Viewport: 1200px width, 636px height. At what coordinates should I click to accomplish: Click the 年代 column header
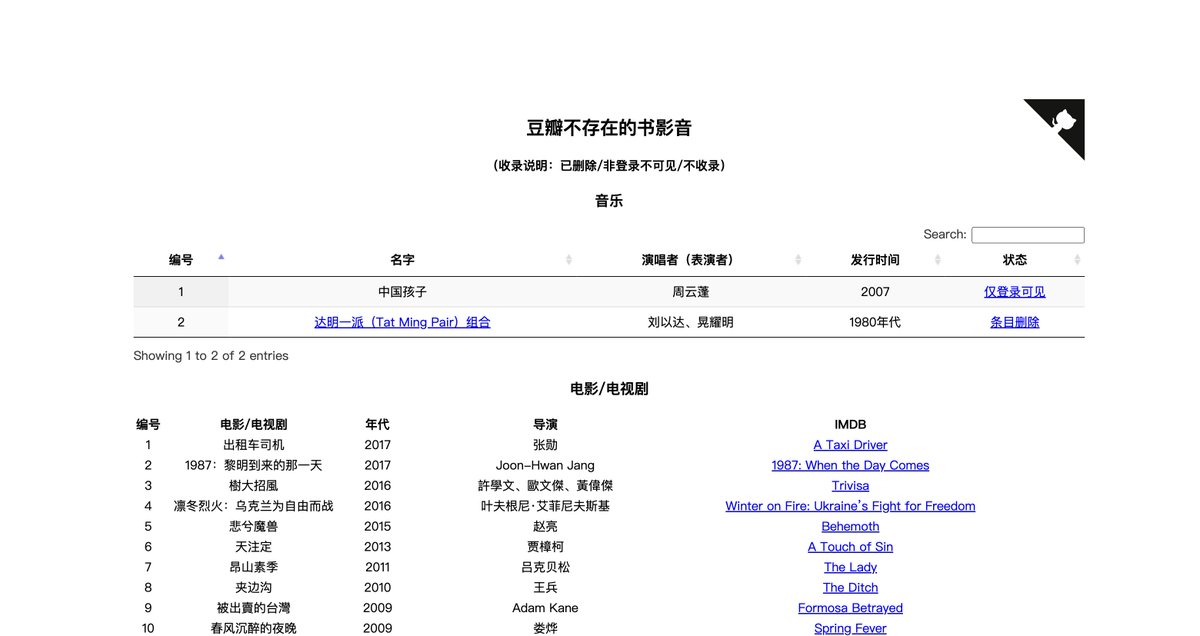tap(377, 425)
